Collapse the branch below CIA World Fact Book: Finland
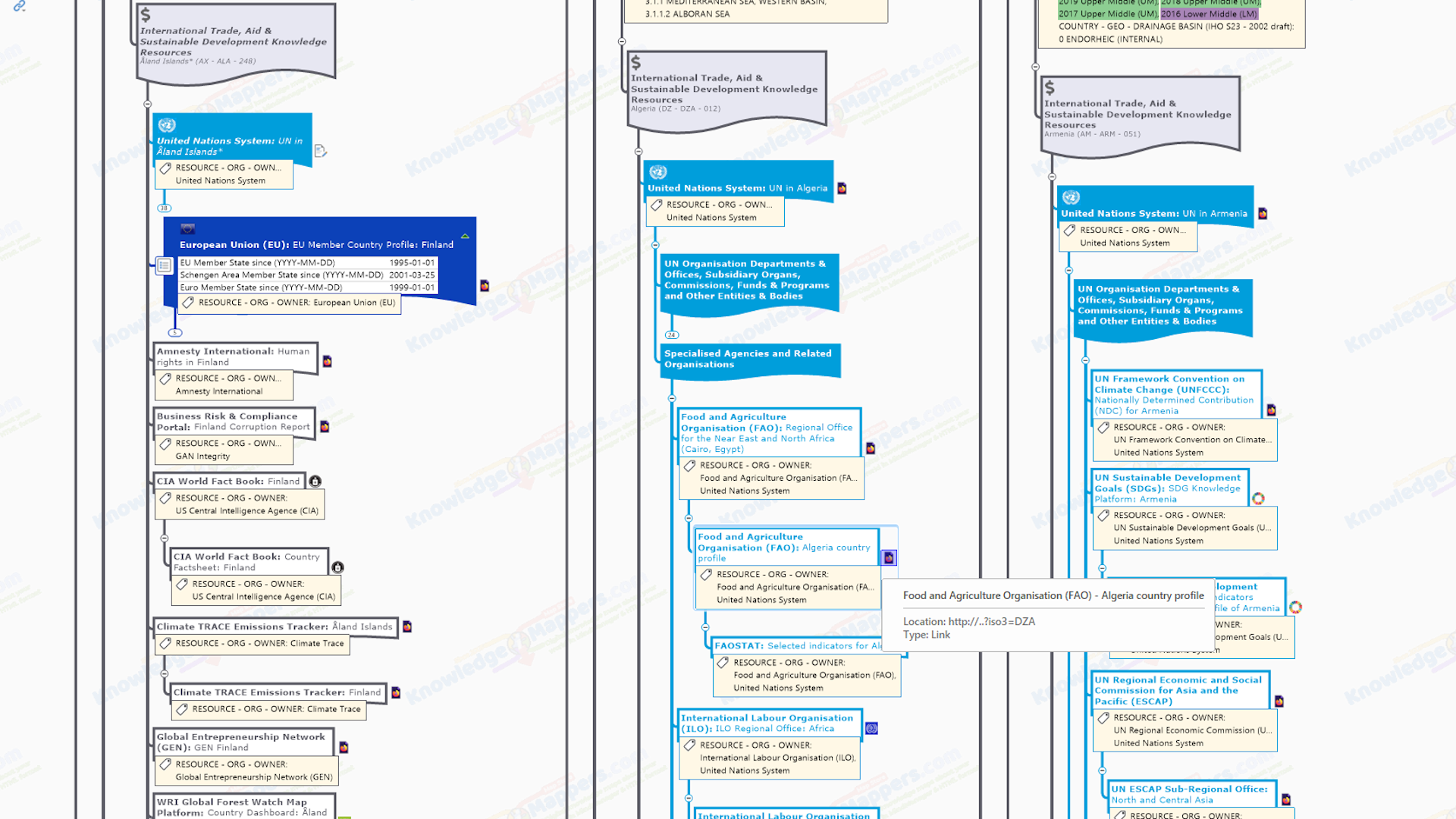This screenshot has width=1456, height=819. click(x=165, y=538)
